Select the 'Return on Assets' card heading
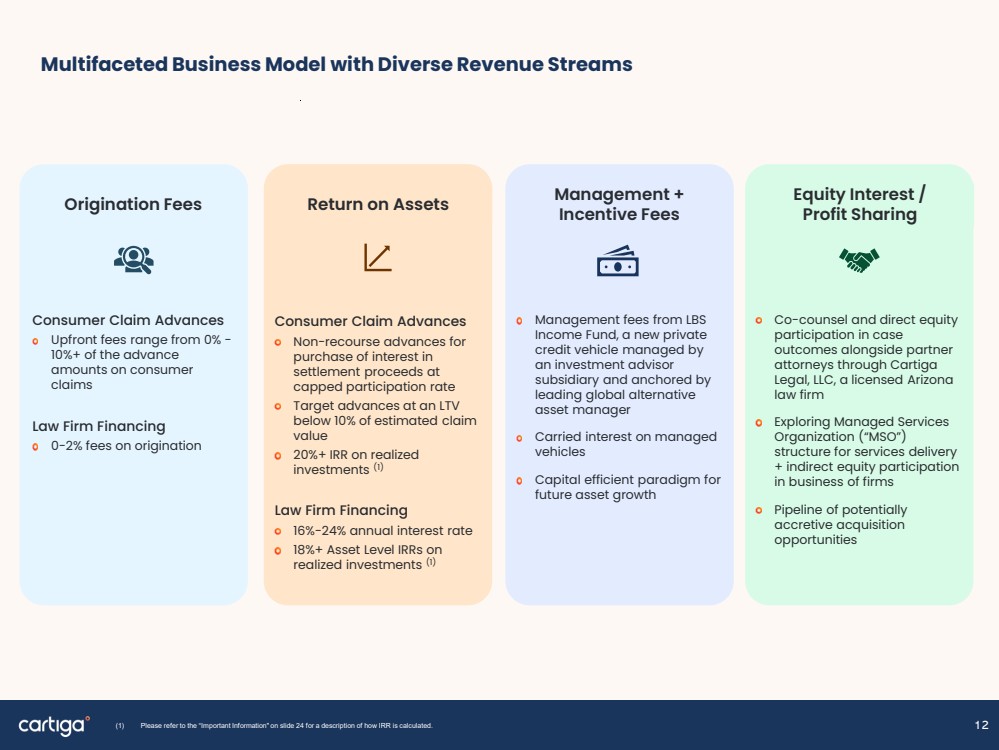The image size is (999, 750). (x=378, y=204)
